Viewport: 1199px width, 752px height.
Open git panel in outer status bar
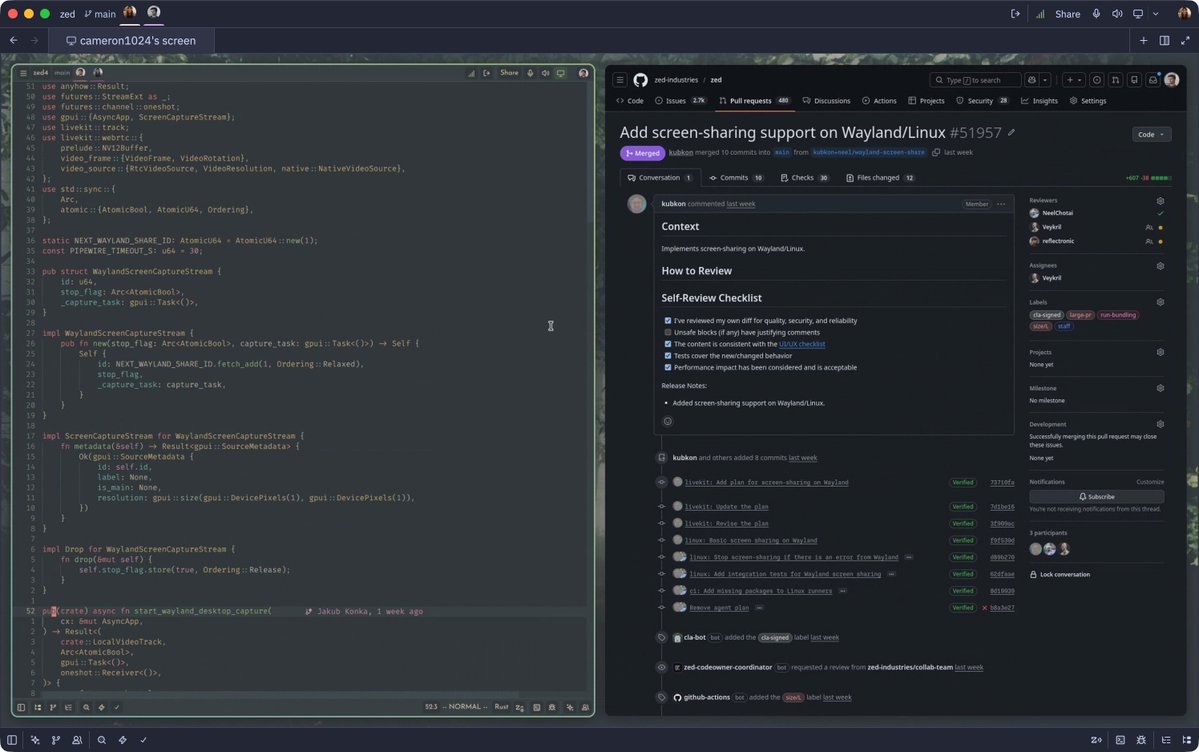[x=56, y=740]
